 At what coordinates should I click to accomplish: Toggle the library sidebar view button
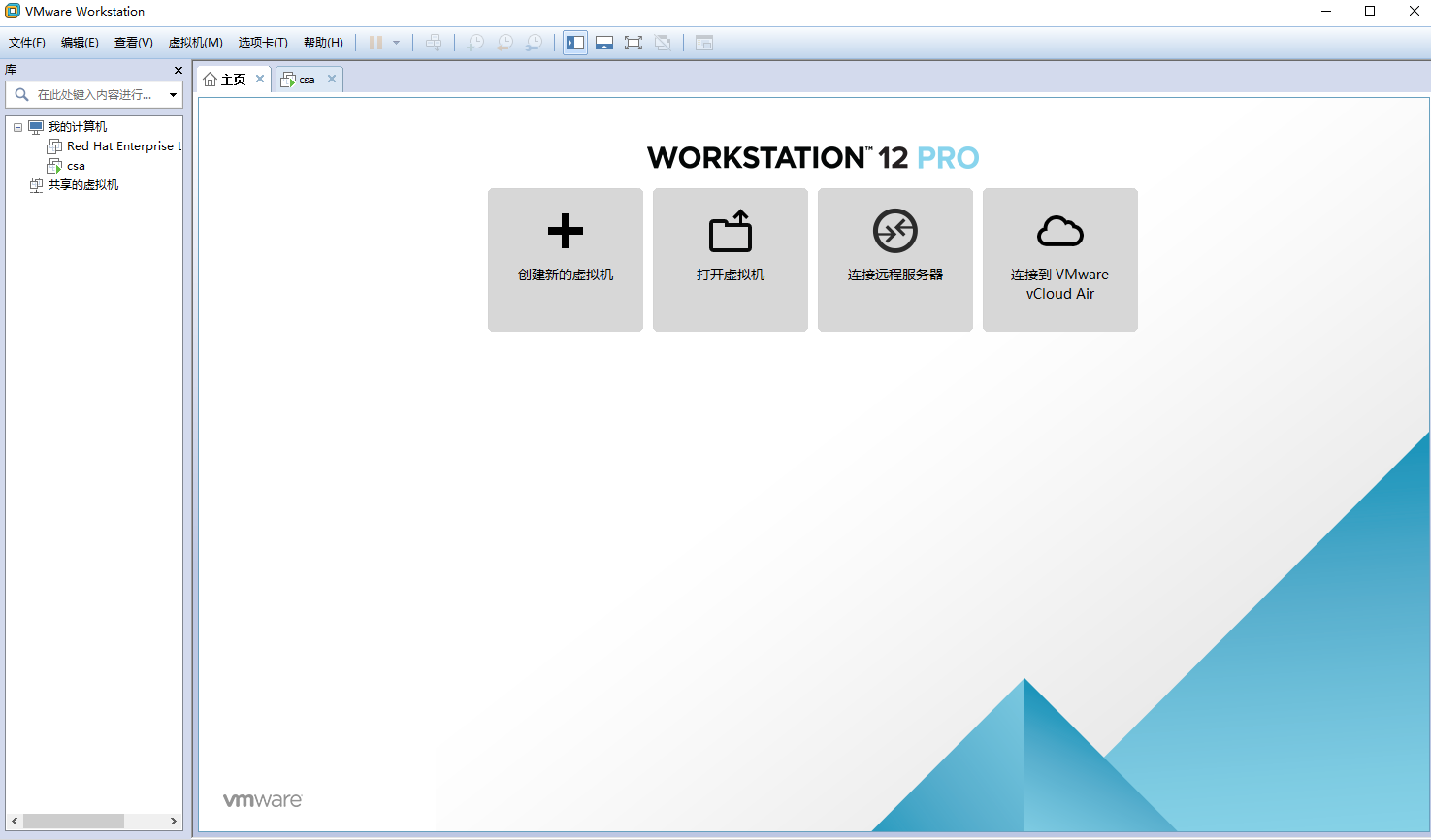tap(575, 43)
